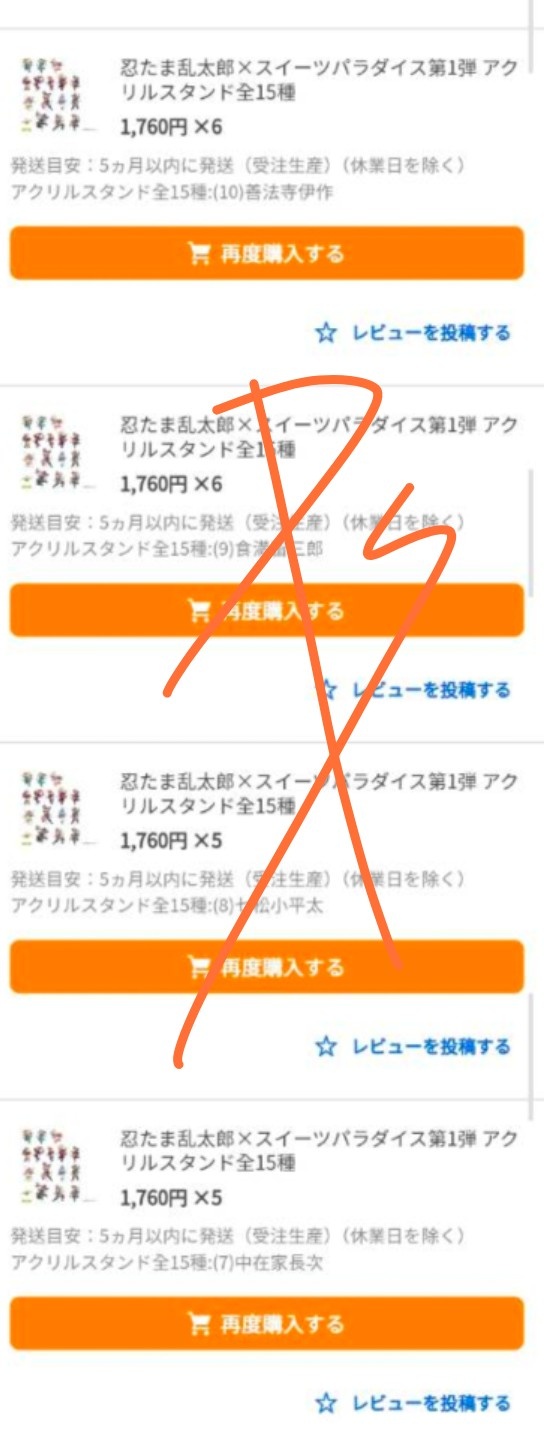Click cart icon in 七松小平太 item's repurchase button

199,967
